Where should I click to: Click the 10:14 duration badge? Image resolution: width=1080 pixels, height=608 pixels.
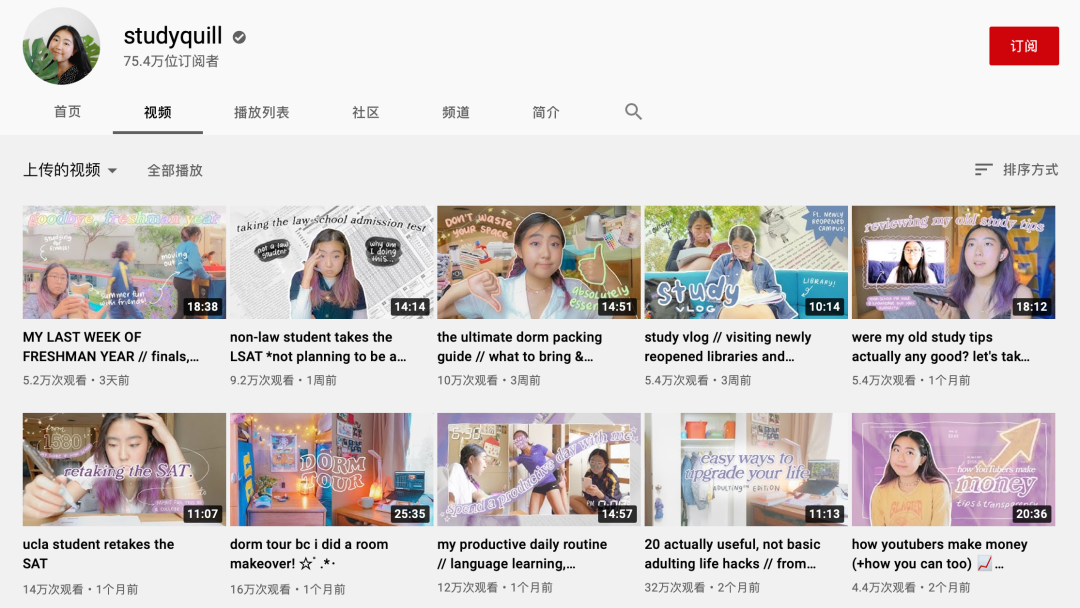(824, 306)
